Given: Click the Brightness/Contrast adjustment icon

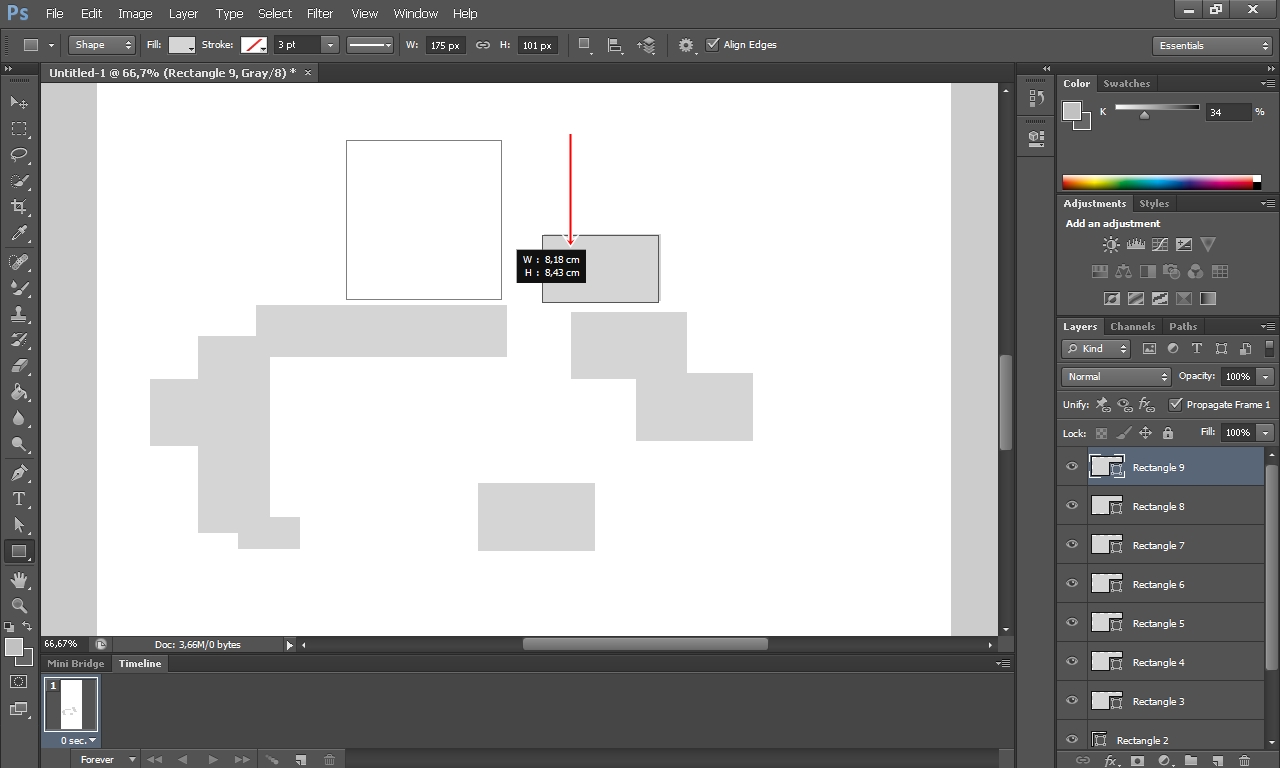Looking at the screenshot, I should [1111, 245].
